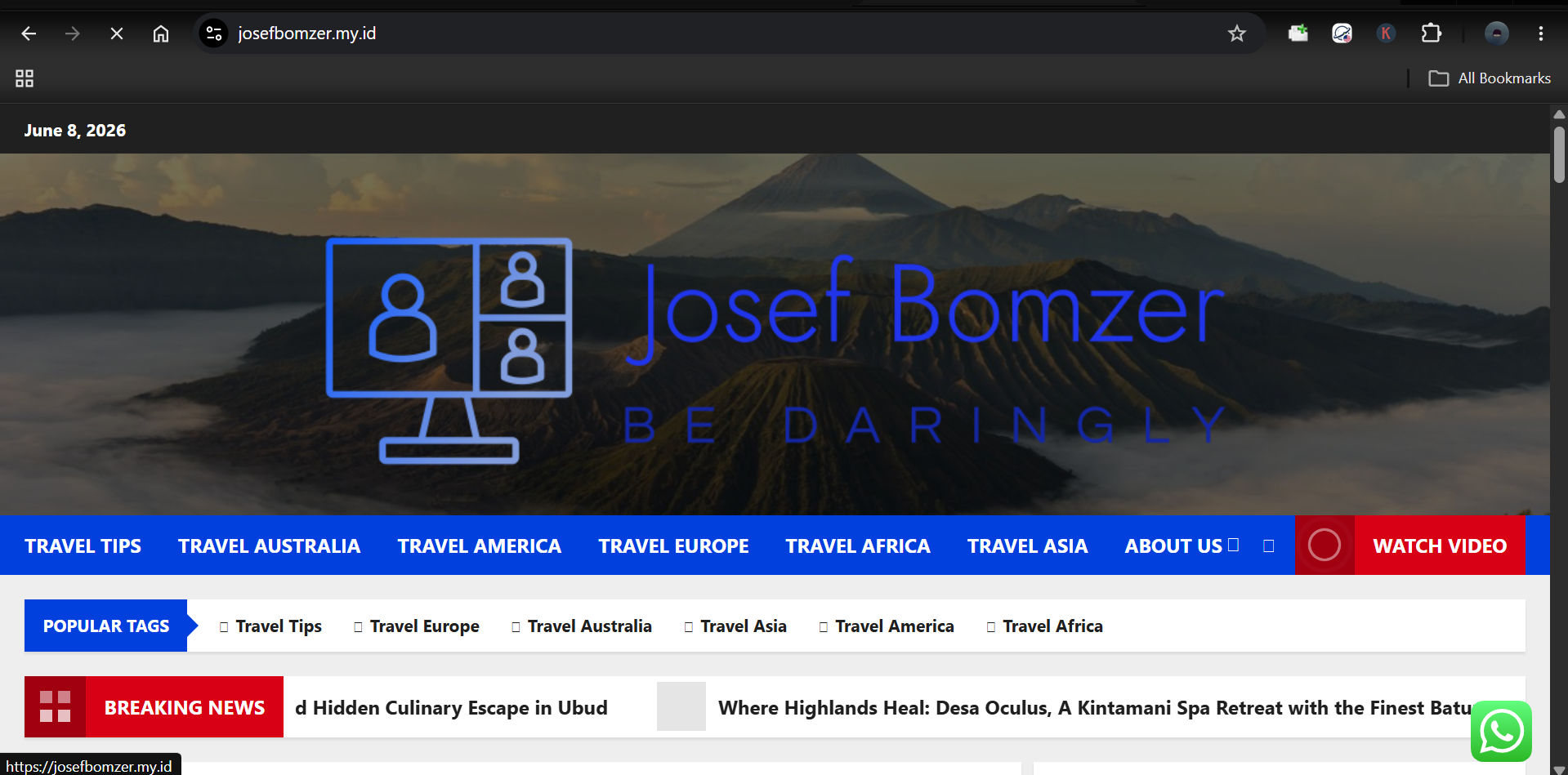
Task: Open the Desa Oculus Kintamani Spa headline
Action: coord(1095,708)
